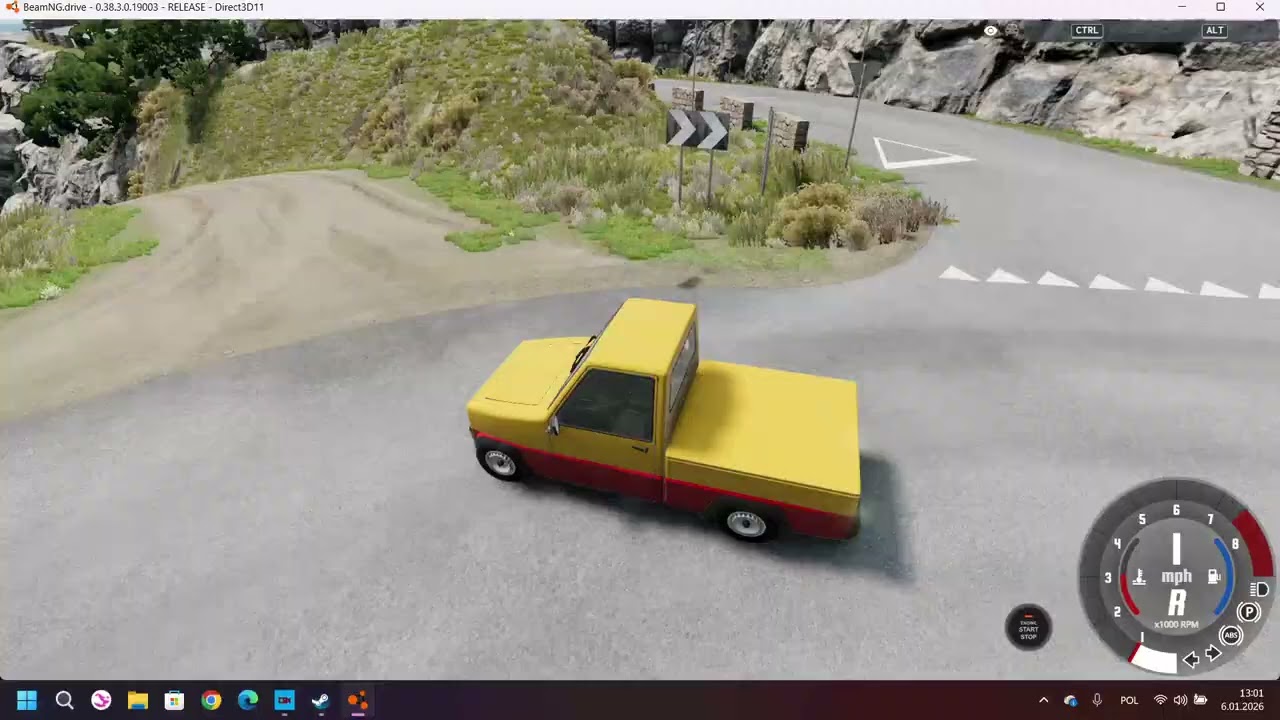Open Microsoft Store from the taskbar

(x=174, y=700)
